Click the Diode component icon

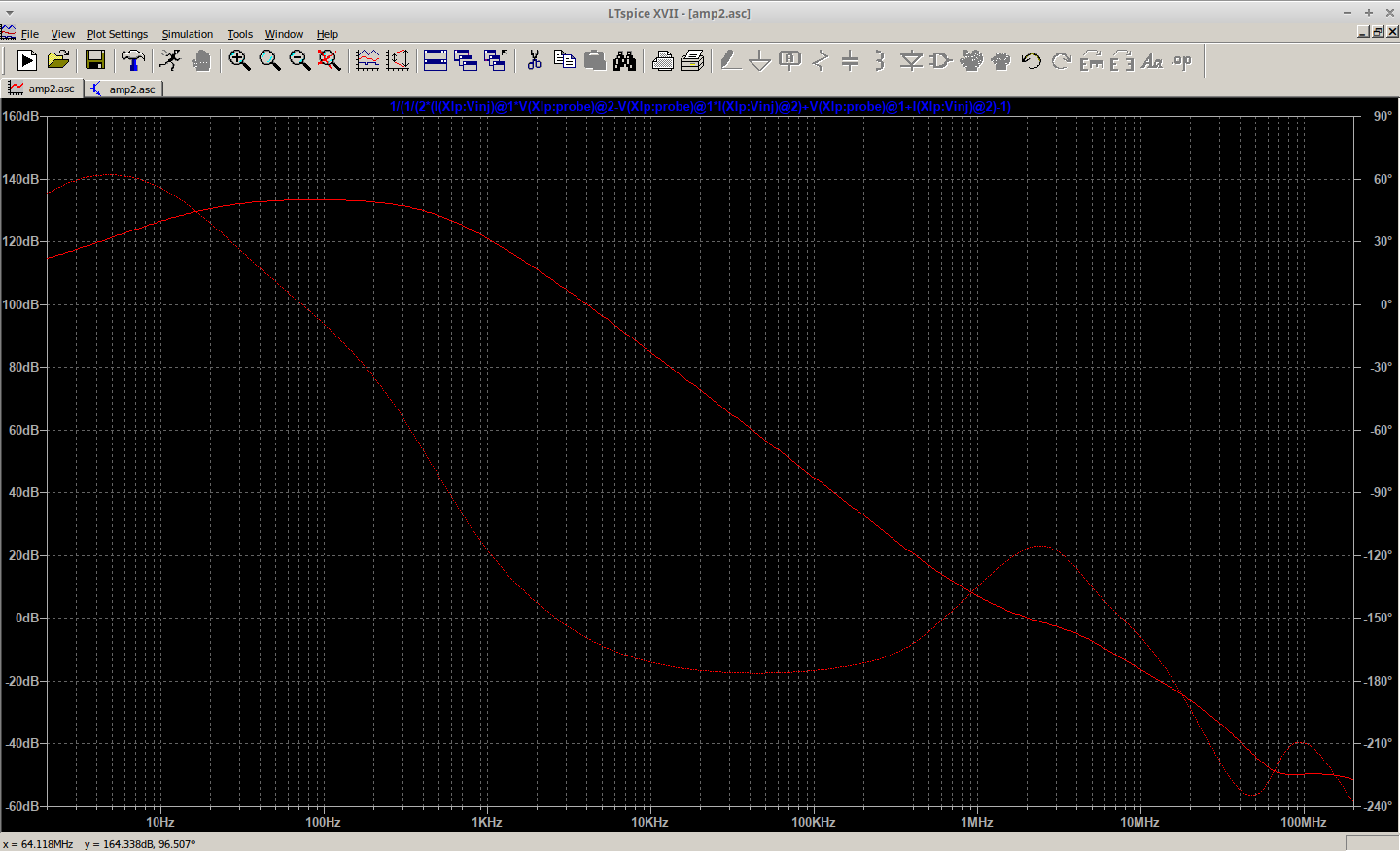pos(911,60)
